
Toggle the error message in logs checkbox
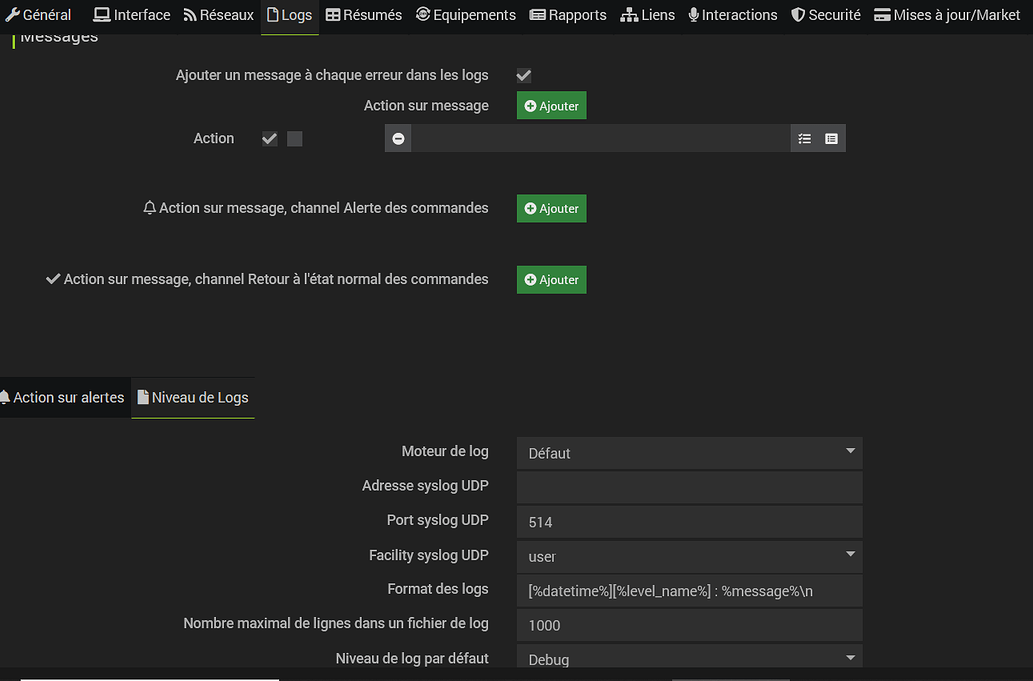coord(523,75)
